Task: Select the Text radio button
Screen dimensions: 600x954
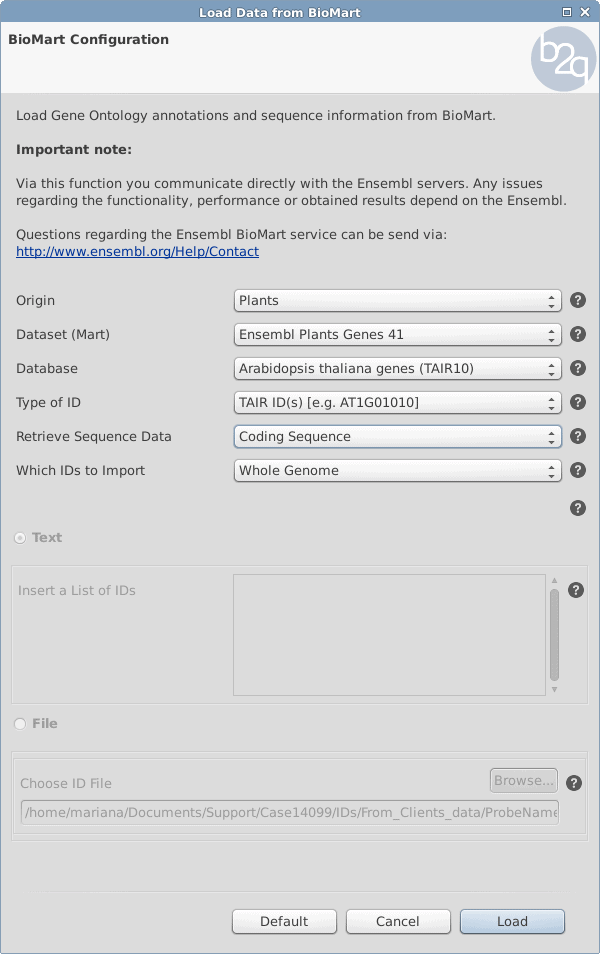Action: click(x=20, y=538)
